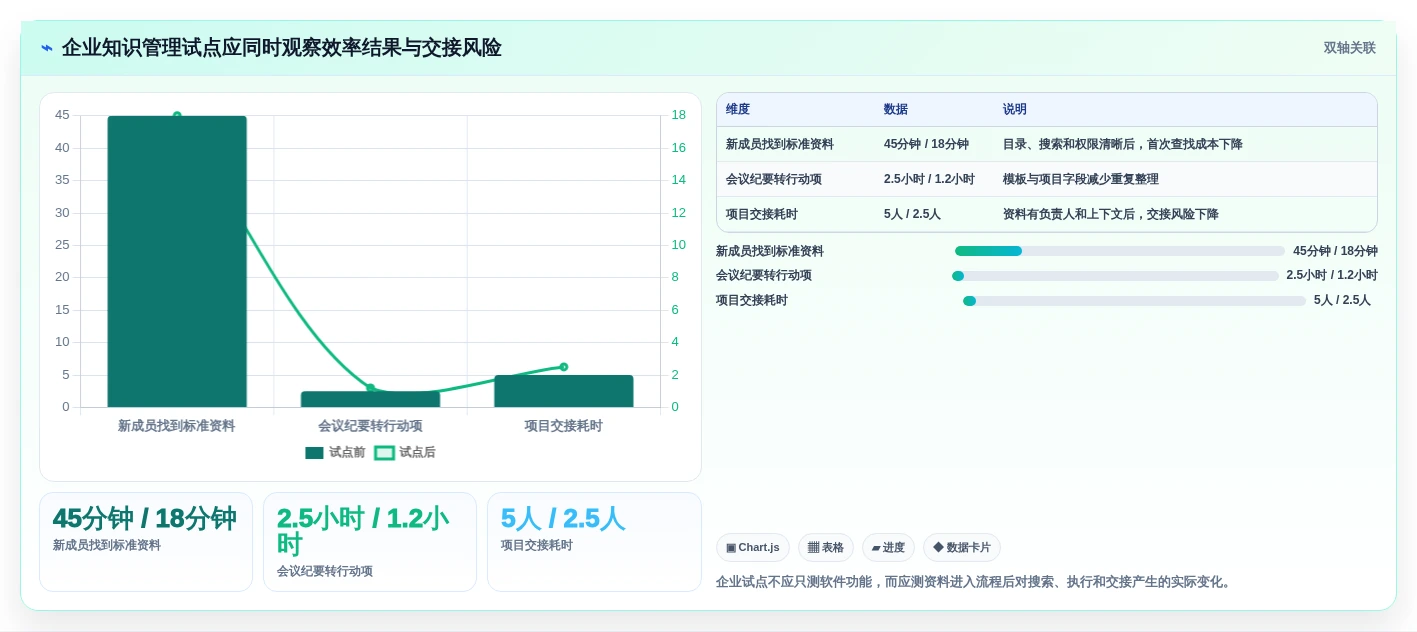The image size is (1417, 632).
Task: Click the 说明 column header
Action: (x=1014, y=110)
